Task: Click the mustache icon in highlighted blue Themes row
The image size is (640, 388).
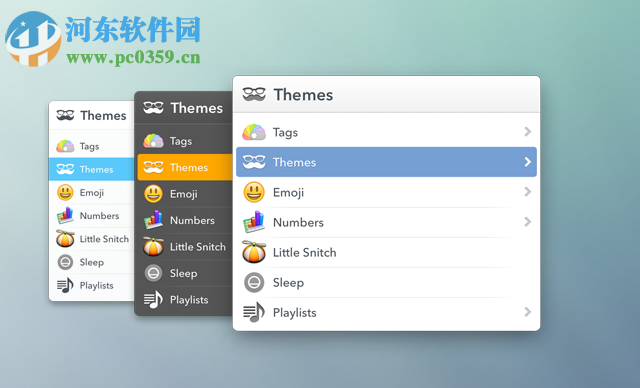Action: pos(254,162)
